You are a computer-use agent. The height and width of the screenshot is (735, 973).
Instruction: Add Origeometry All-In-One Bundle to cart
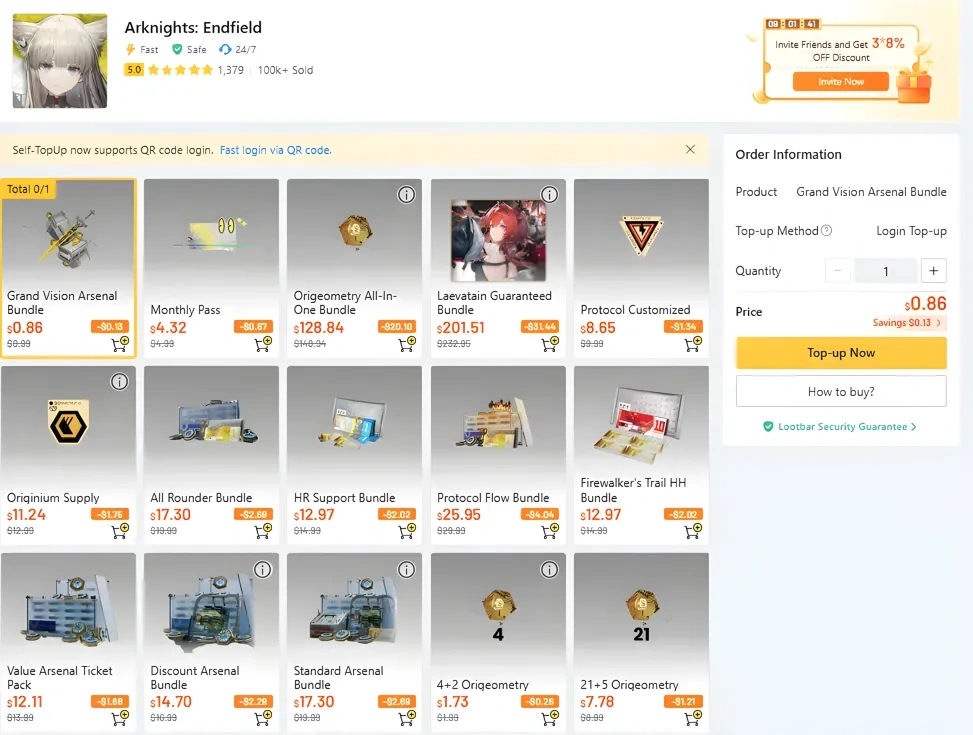(x=407, y=345)
